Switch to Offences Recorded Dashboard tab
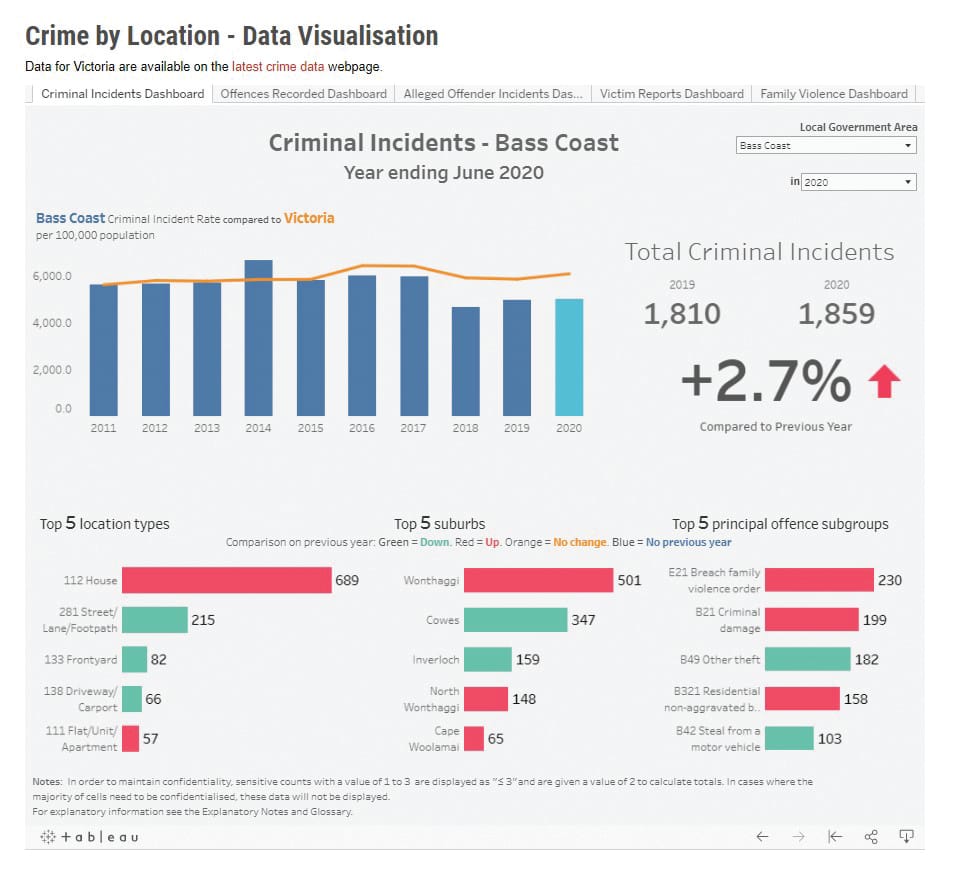This screenshot has width=965, height=887. click(x=303, y=94)
